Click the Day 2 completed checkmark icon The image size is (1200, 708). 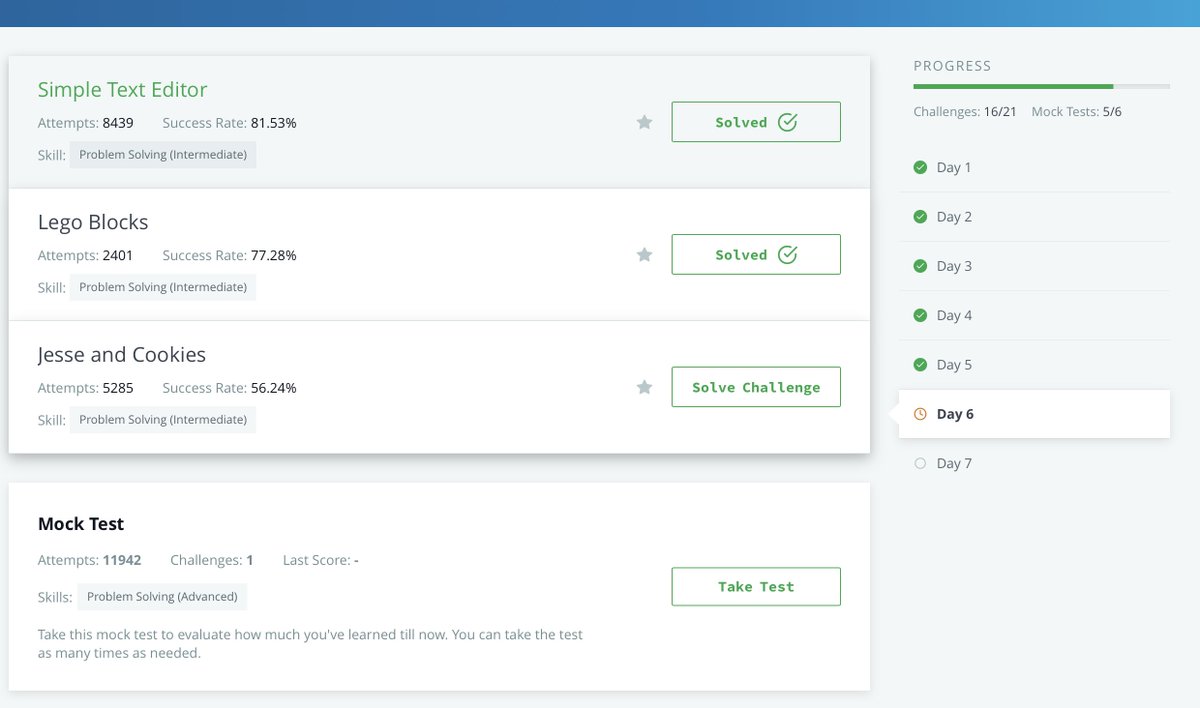pos(920,217)
